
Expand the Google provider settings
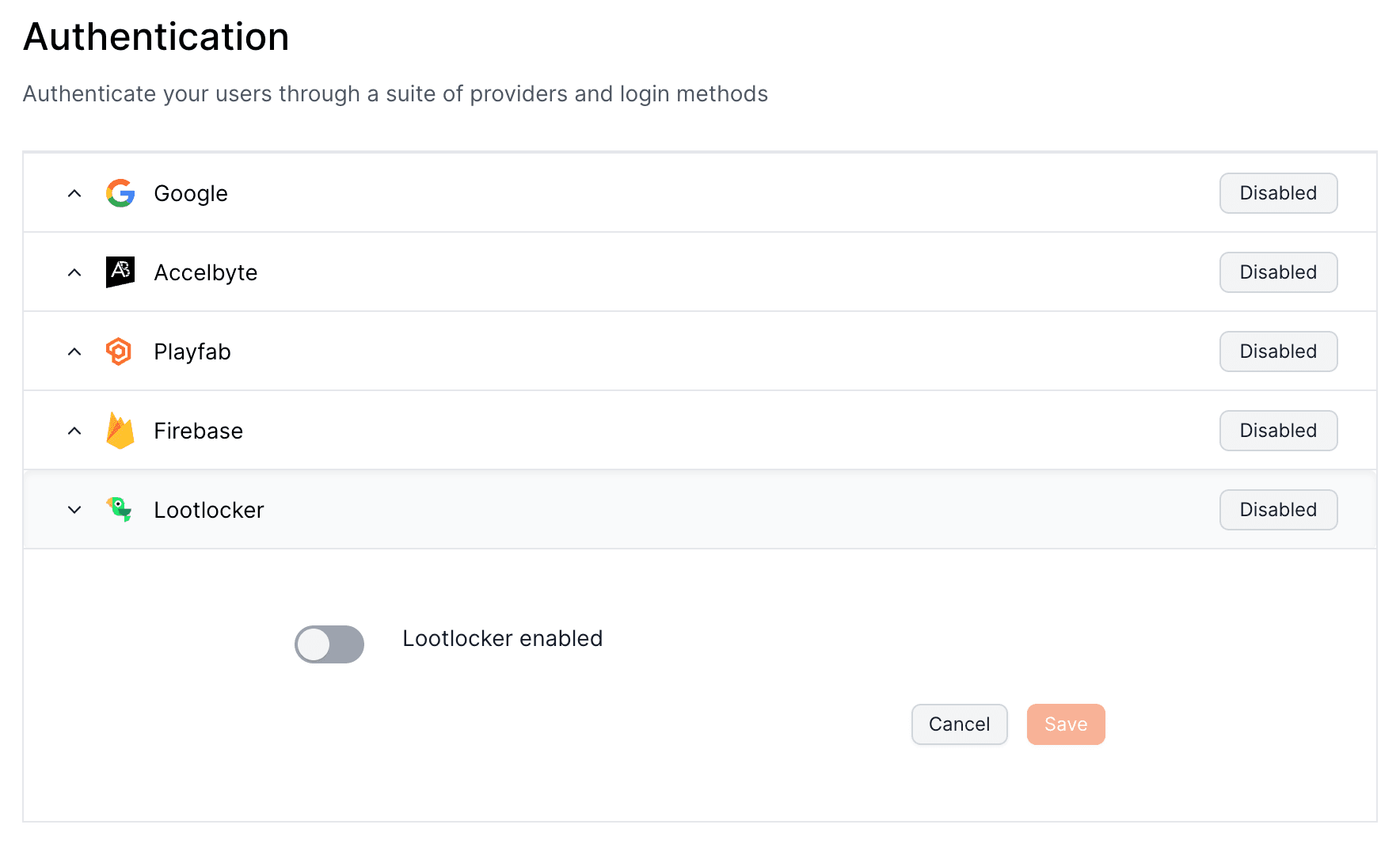click(x=74, y=193)
